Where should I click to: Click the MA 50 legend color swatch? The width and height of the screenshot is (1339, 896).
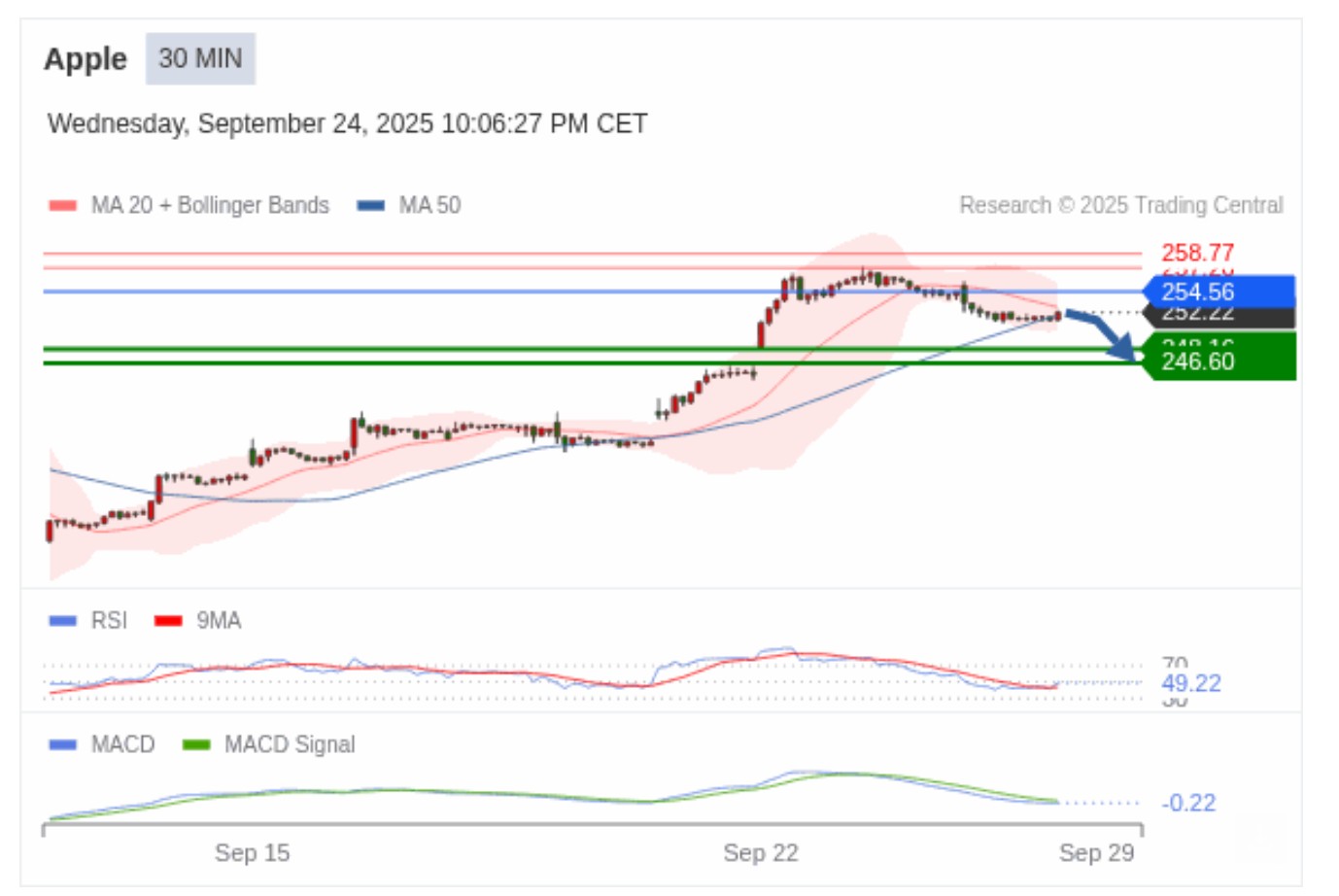[371, 205]
